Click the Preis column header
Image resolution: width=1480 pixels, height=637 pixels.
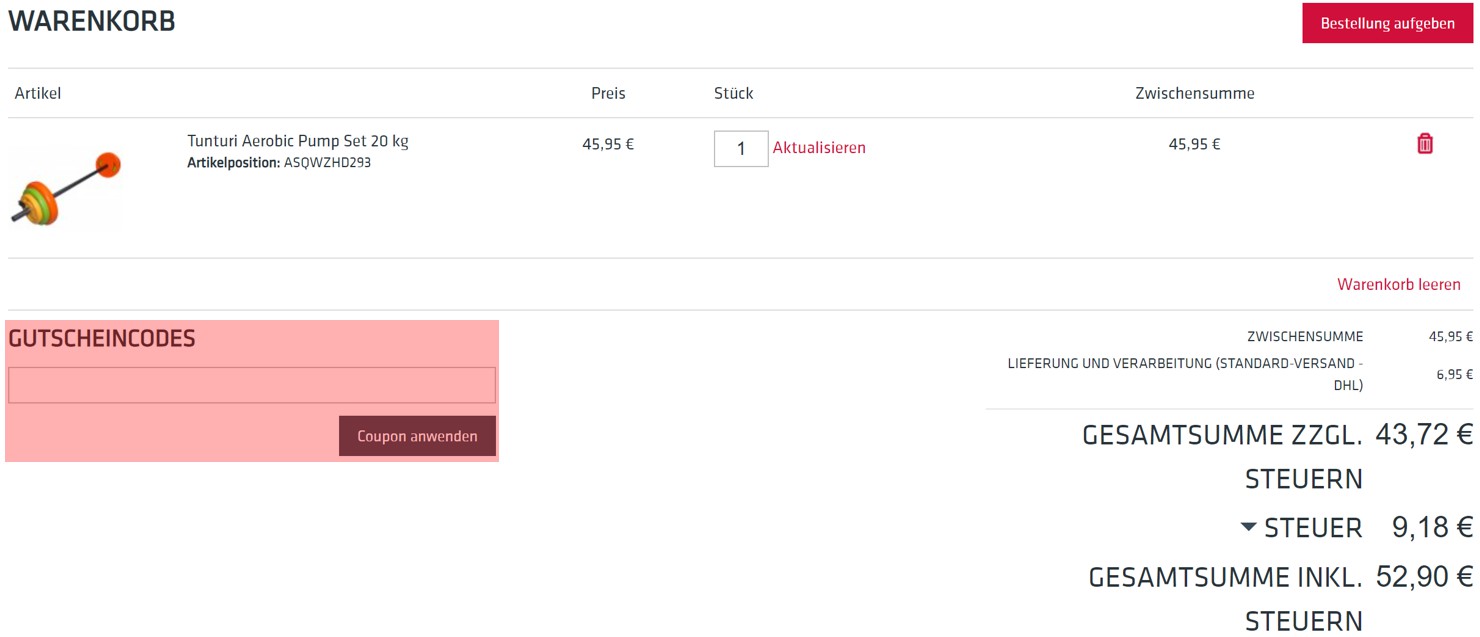608,93
